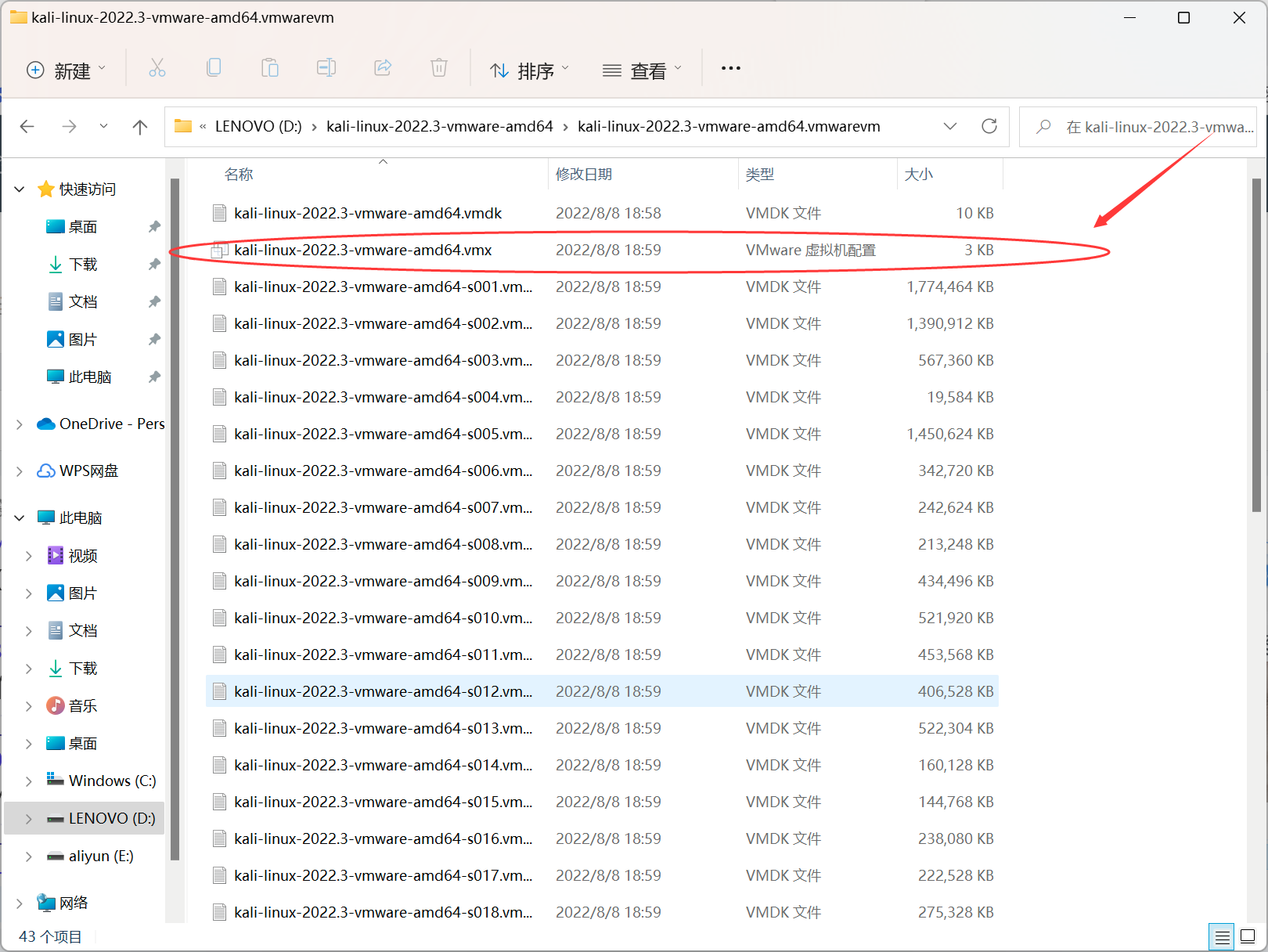Collapse the 此电脑 tree node
Screen dimensions: 1268x952
click(x=20, y=518)
